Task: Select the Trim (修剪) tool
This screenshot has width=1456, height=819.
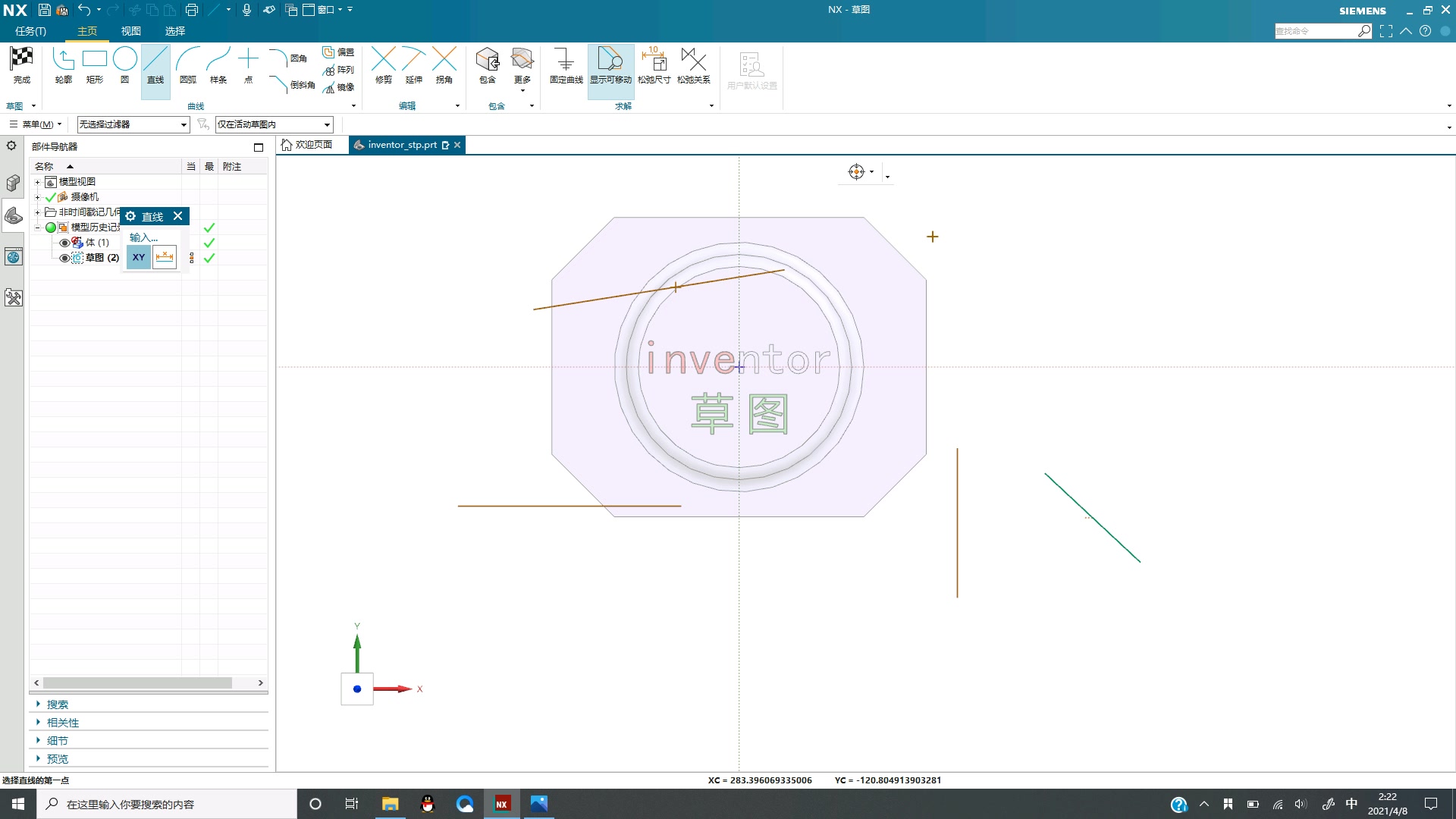Action: pyautogui.click(x=384, y=61)
